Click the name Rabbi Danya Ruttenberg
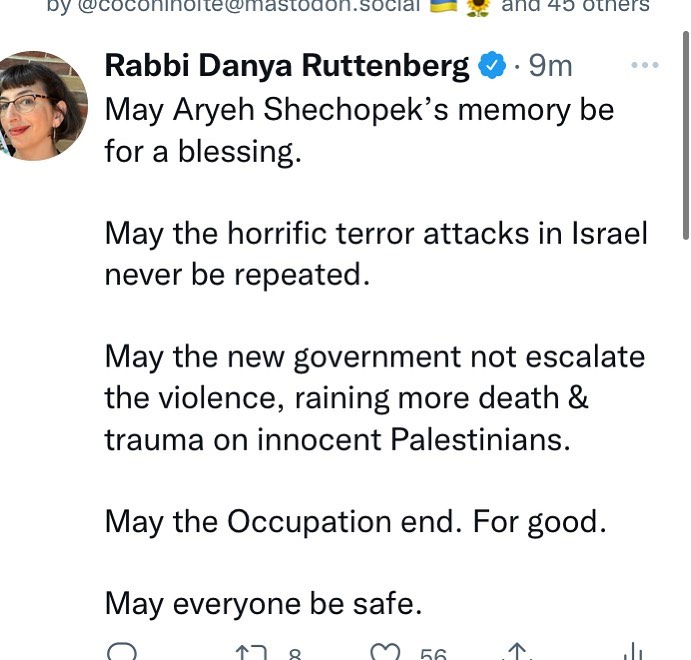Screen dimensions: 691x660 (x=286, y=66)
